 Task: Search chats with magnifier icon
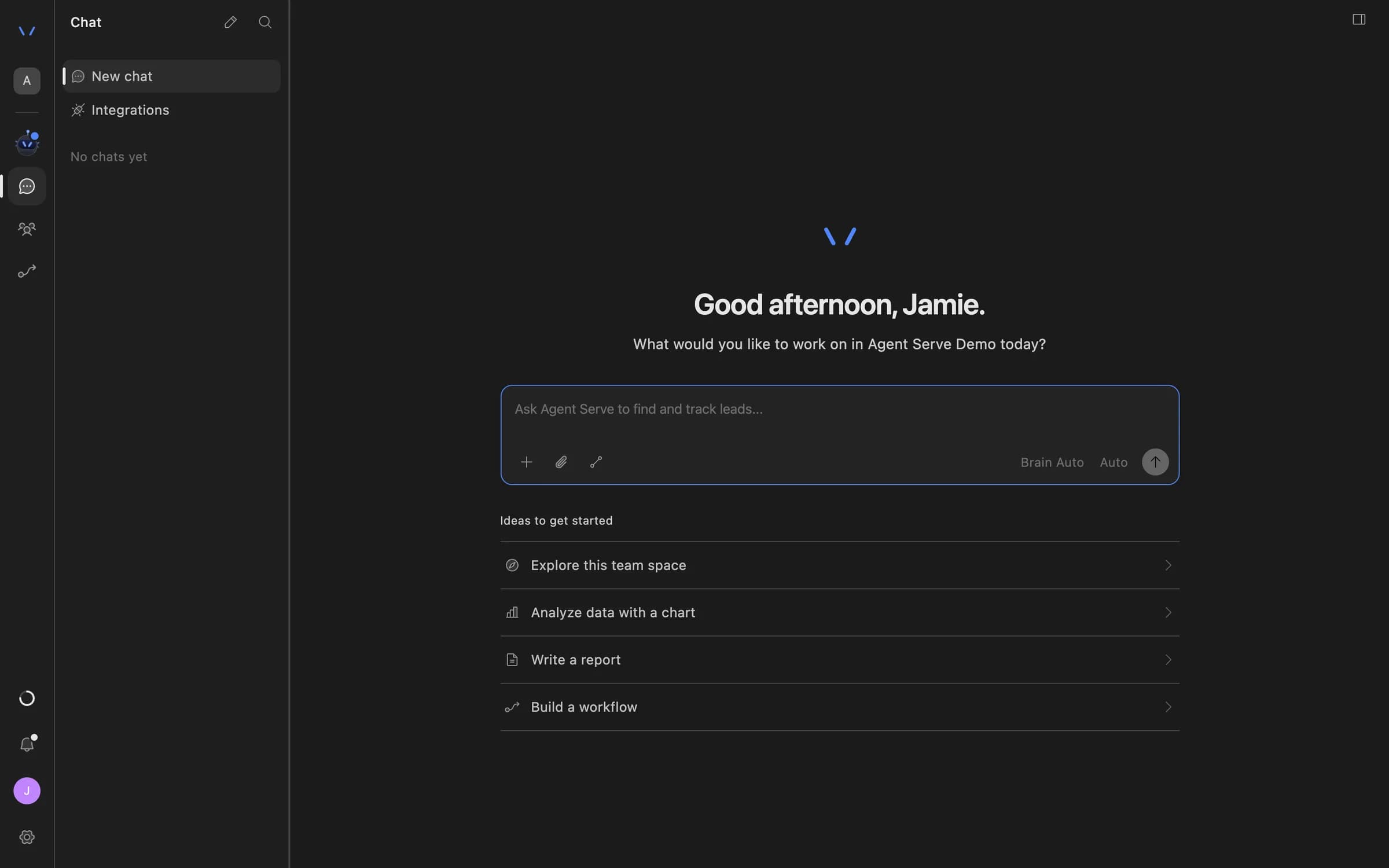click(x=265, y=22)
